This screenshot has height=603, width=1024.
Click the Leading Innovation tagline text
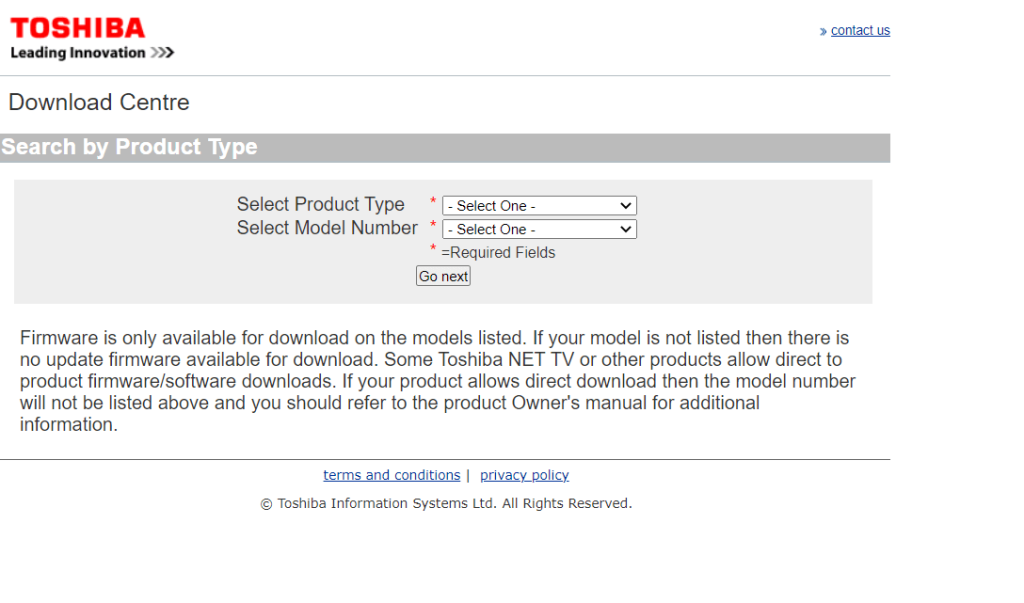(77, 53)
